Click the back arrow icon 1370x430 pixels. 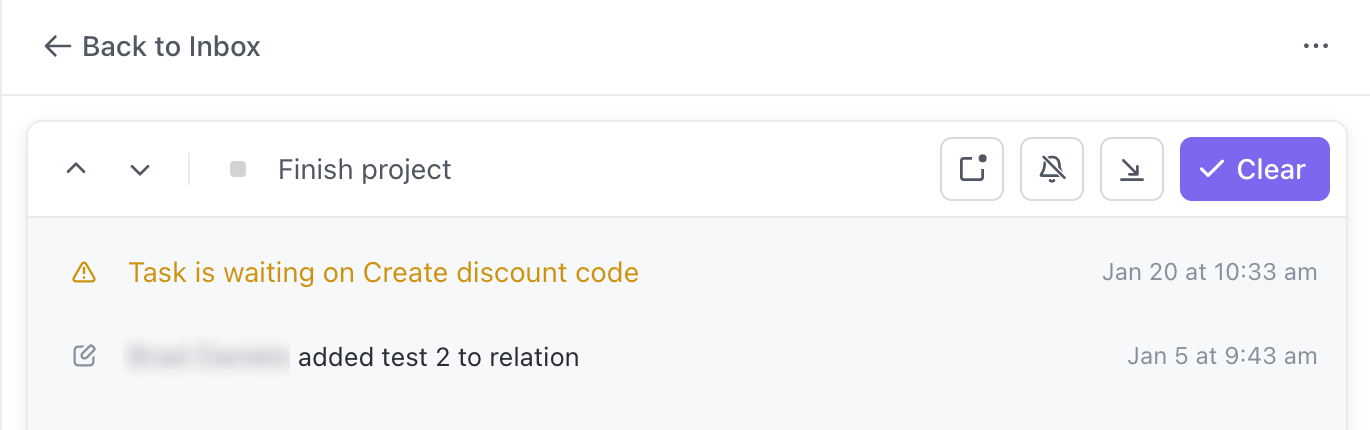tap(57, 46)
